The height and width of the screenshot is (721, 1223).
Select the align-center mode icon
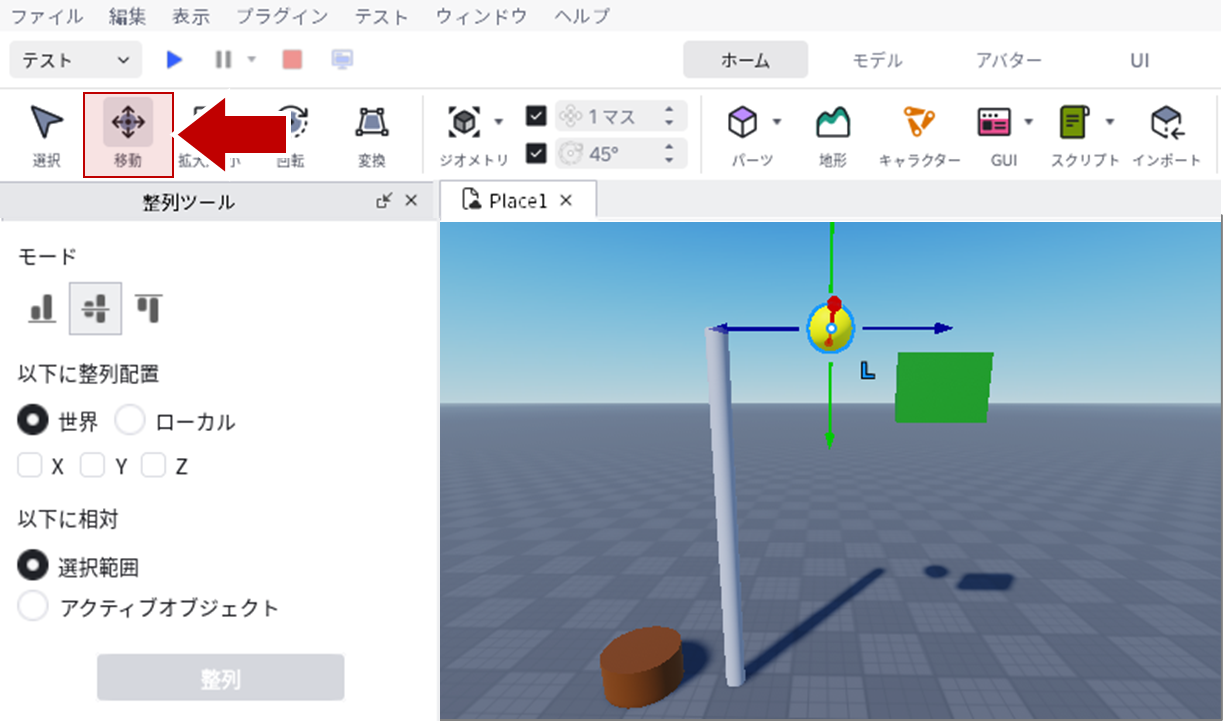95,307
